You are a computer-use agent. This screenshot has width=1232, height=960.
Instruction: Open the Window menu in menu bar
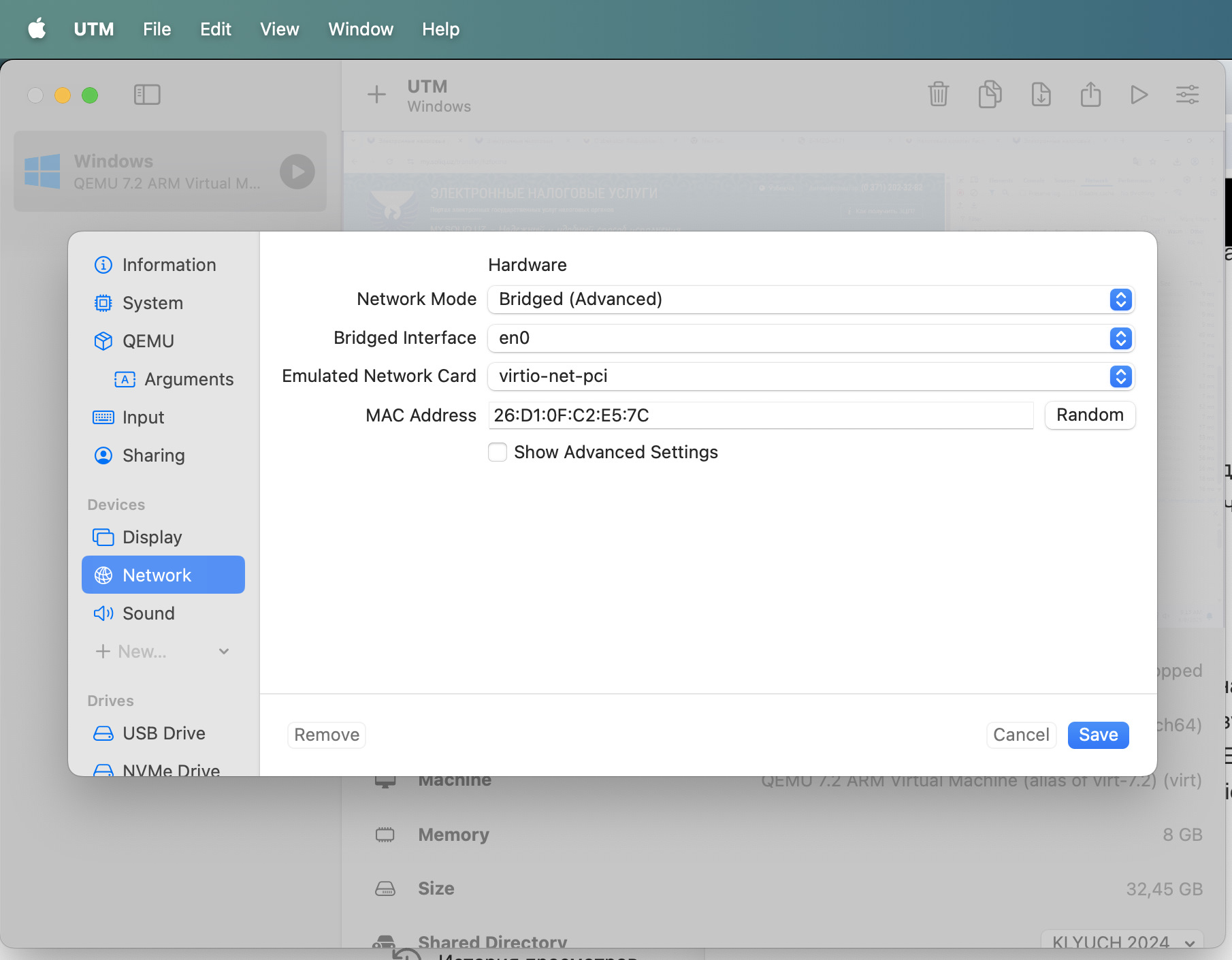pos(361,29)
